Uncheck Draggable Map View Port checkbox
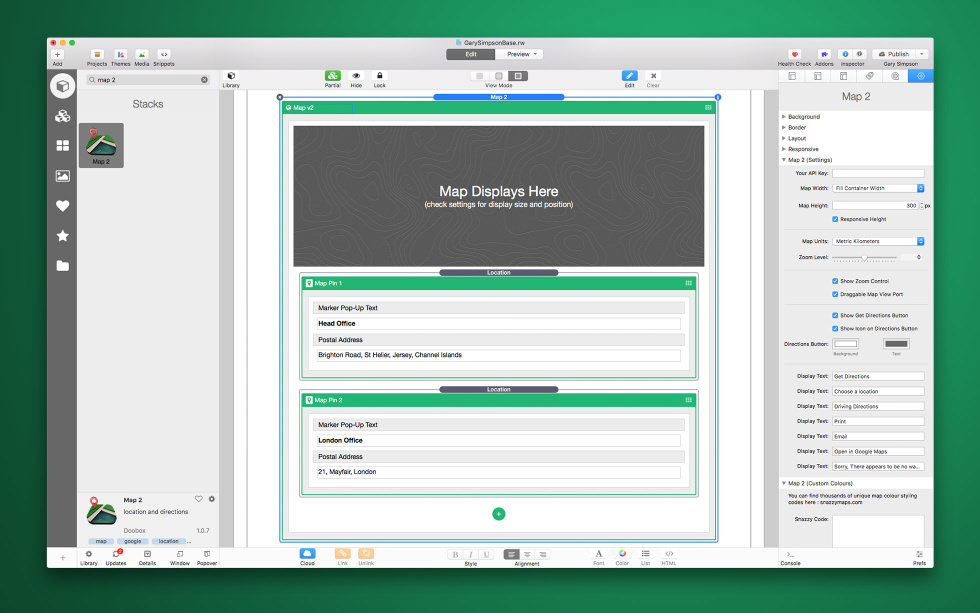 [835, 294]
